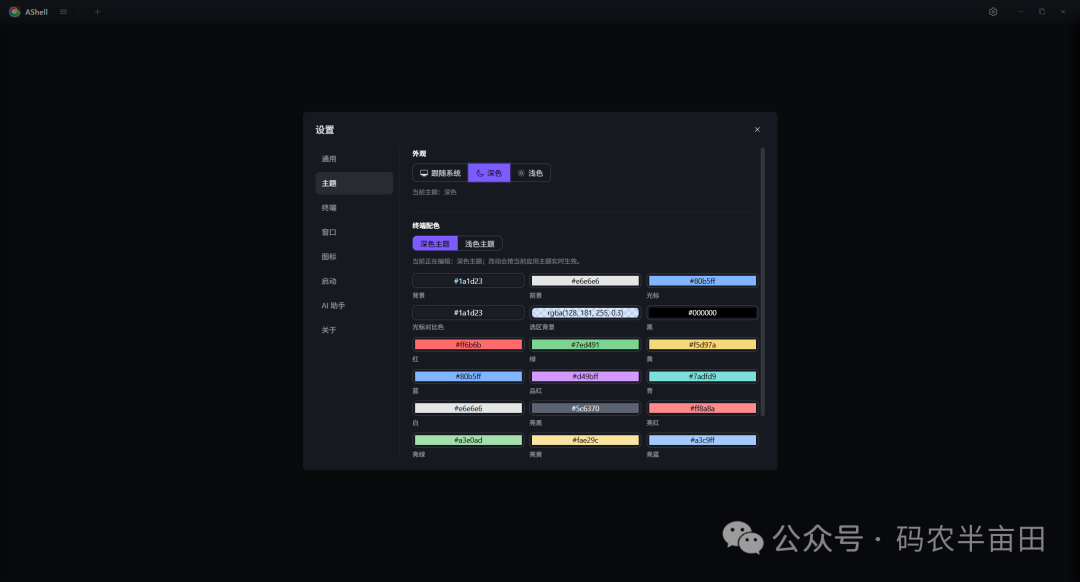Maximize the AShell window

(x=1042, y=12)
